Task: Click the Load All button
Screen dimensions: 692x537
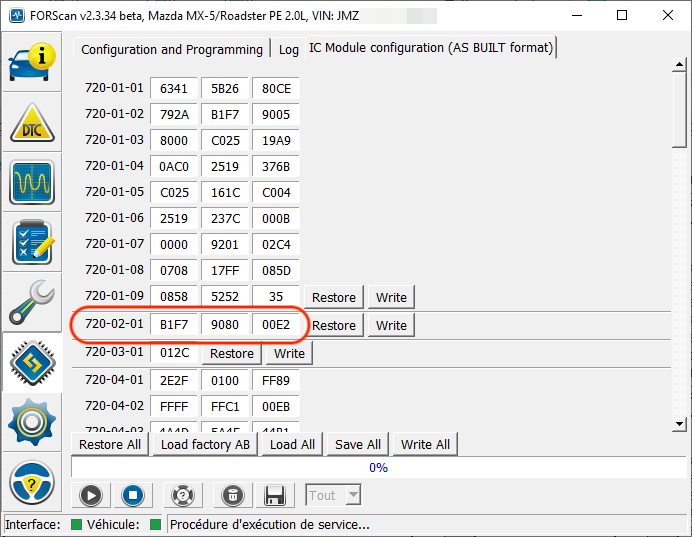Action: pos(292,444)
